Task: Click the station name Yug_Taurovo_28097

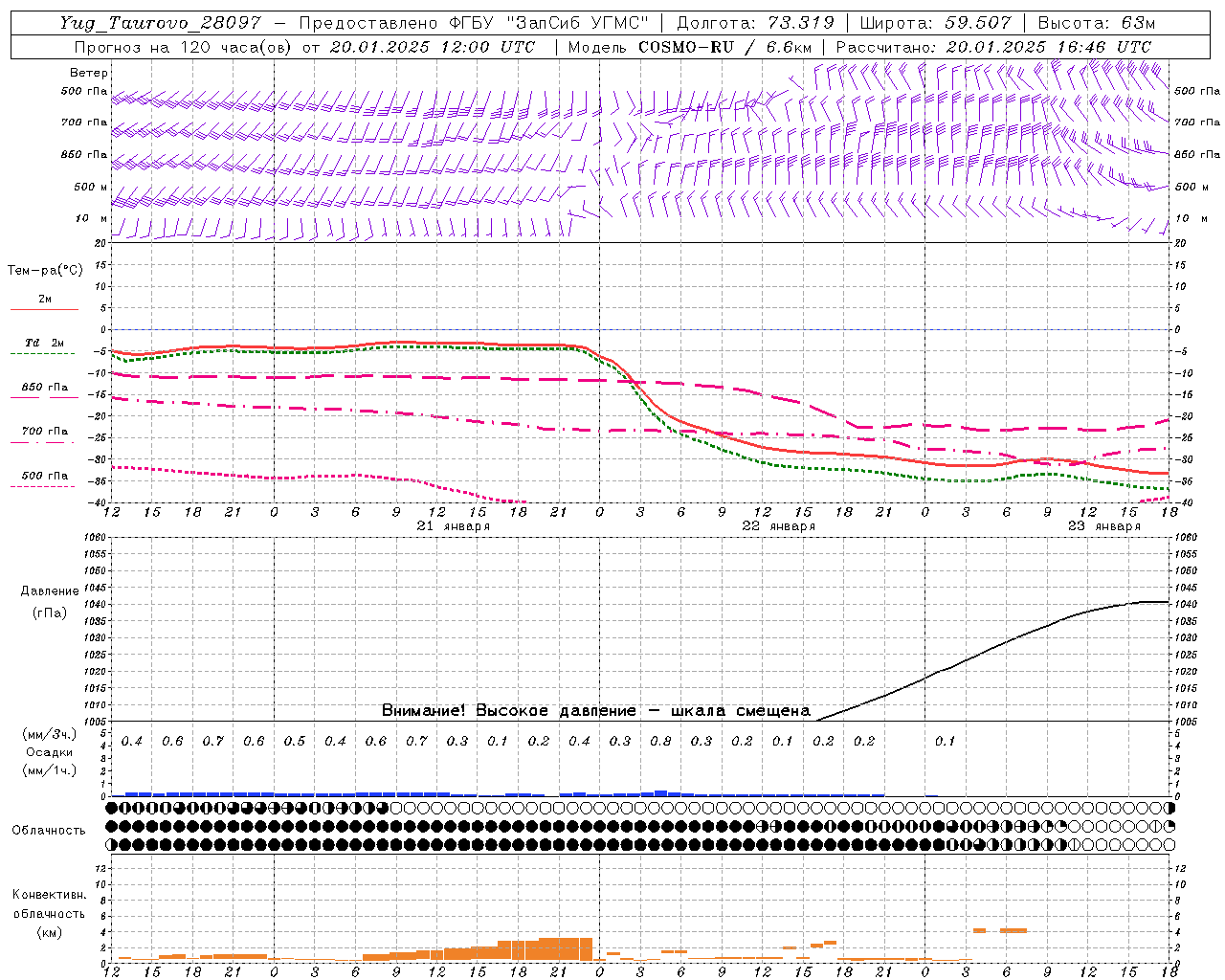Action: [162, 23]
